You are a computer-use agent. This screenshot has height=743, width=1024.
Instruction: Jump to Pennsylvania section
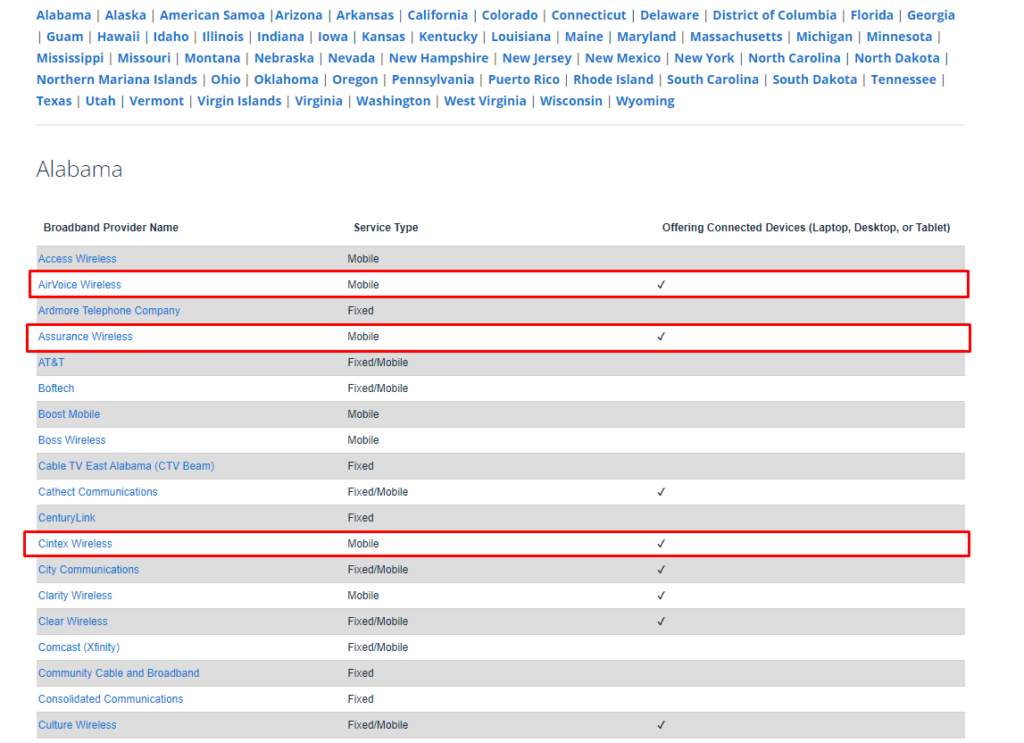pyautogui.click(x=432, y=80)
